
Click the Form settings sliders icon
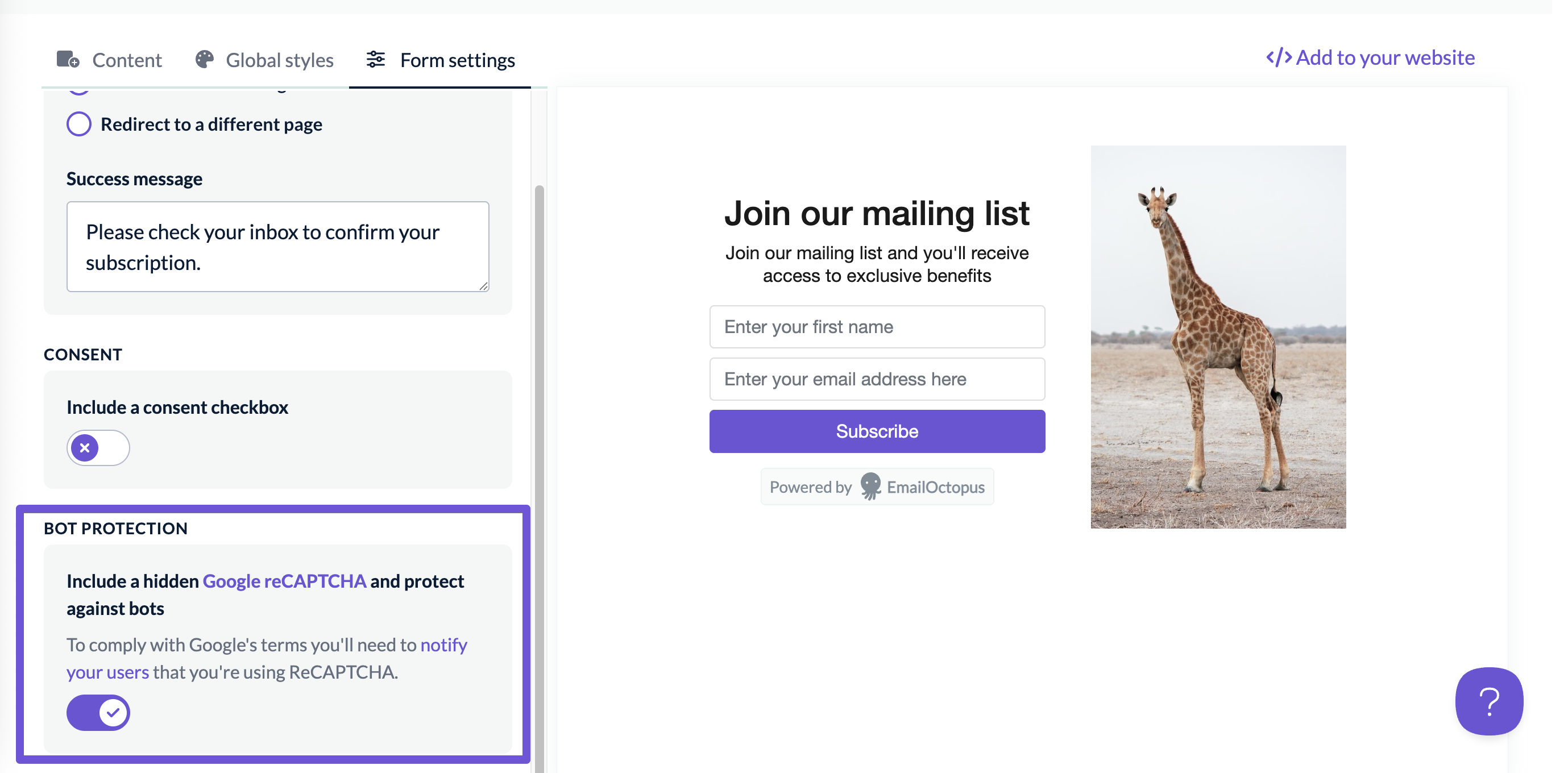[376, 59]
